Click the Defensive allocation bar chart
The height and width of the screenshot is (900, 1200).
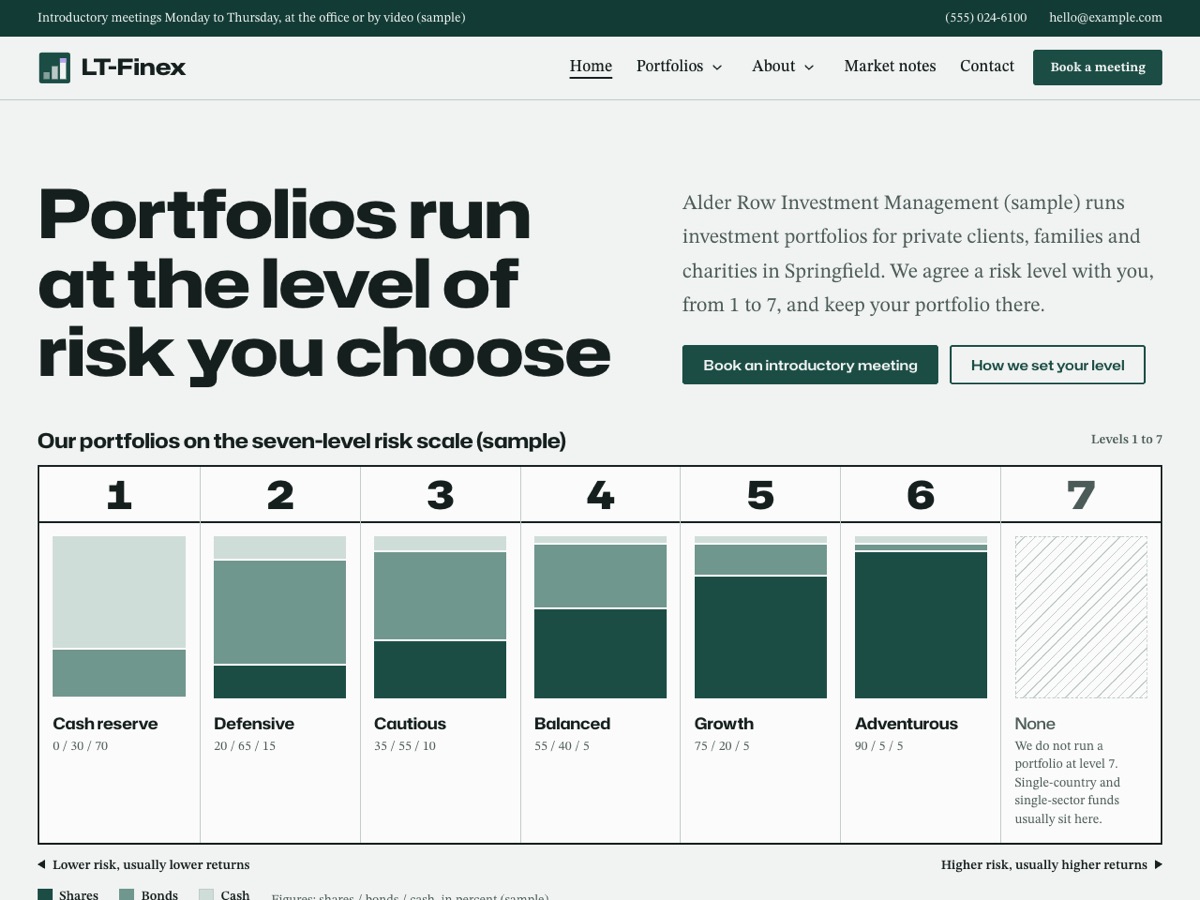tap(280, 617)
